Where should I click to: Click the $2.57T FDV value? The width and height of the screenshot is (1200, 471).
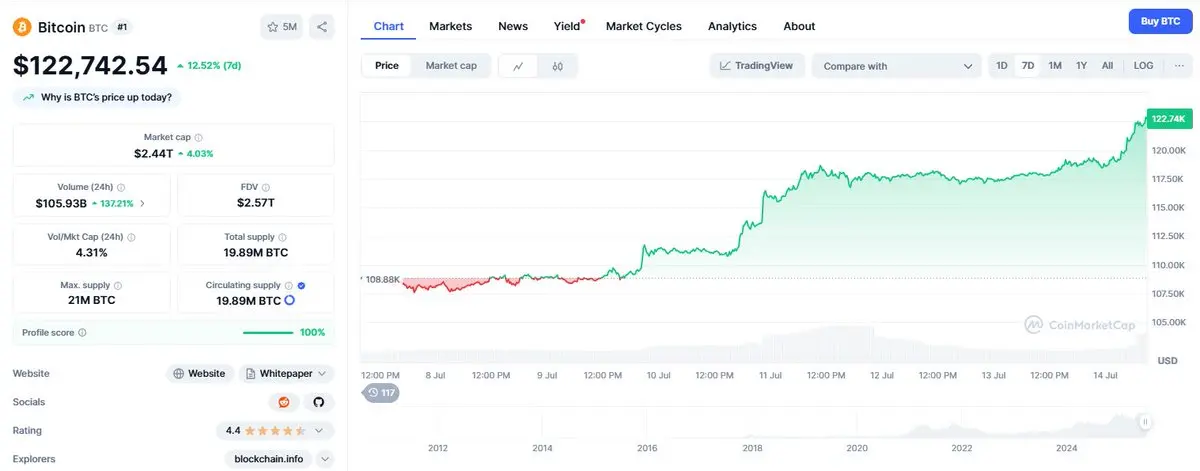(x=256, y=203)
